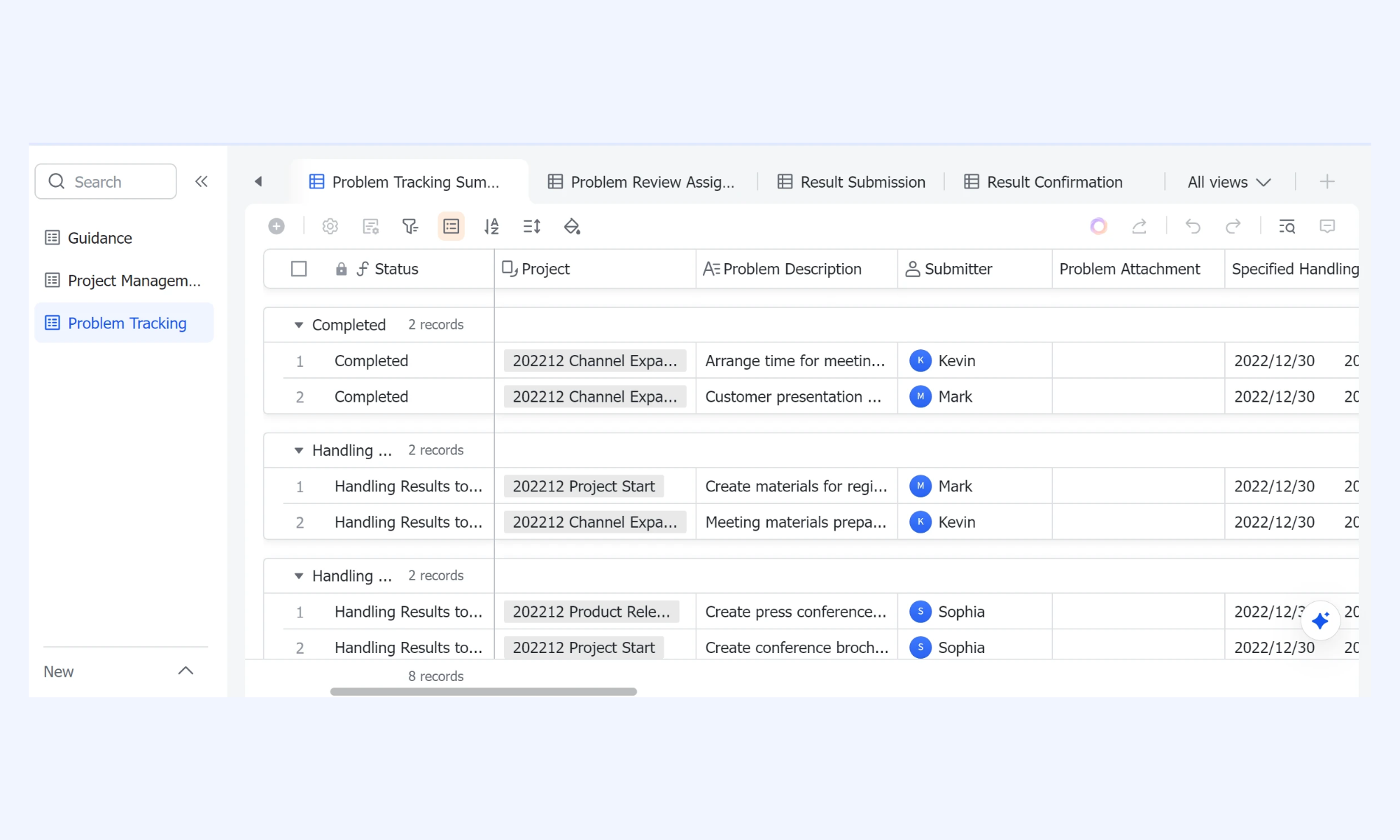
Task: Click the Submitter column person icon
Action: pos(913,269)
